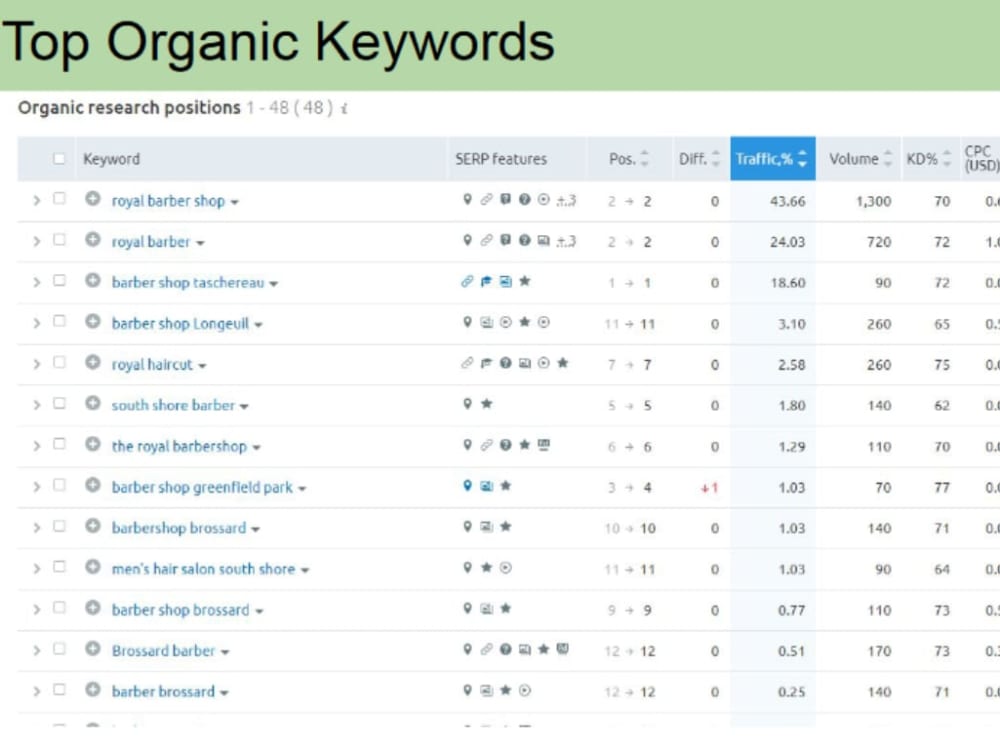Click the plus icon beside royal haircut
1000x750 pixels.
(92, 362)
